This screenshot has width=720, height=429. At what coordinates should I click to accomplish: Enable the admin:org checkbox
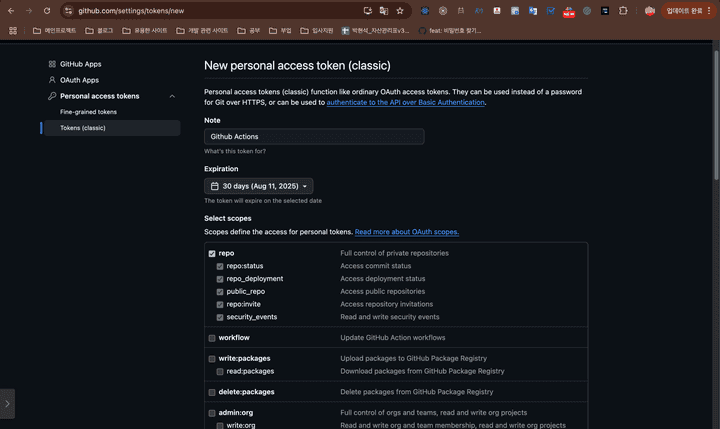coord(212,413)
